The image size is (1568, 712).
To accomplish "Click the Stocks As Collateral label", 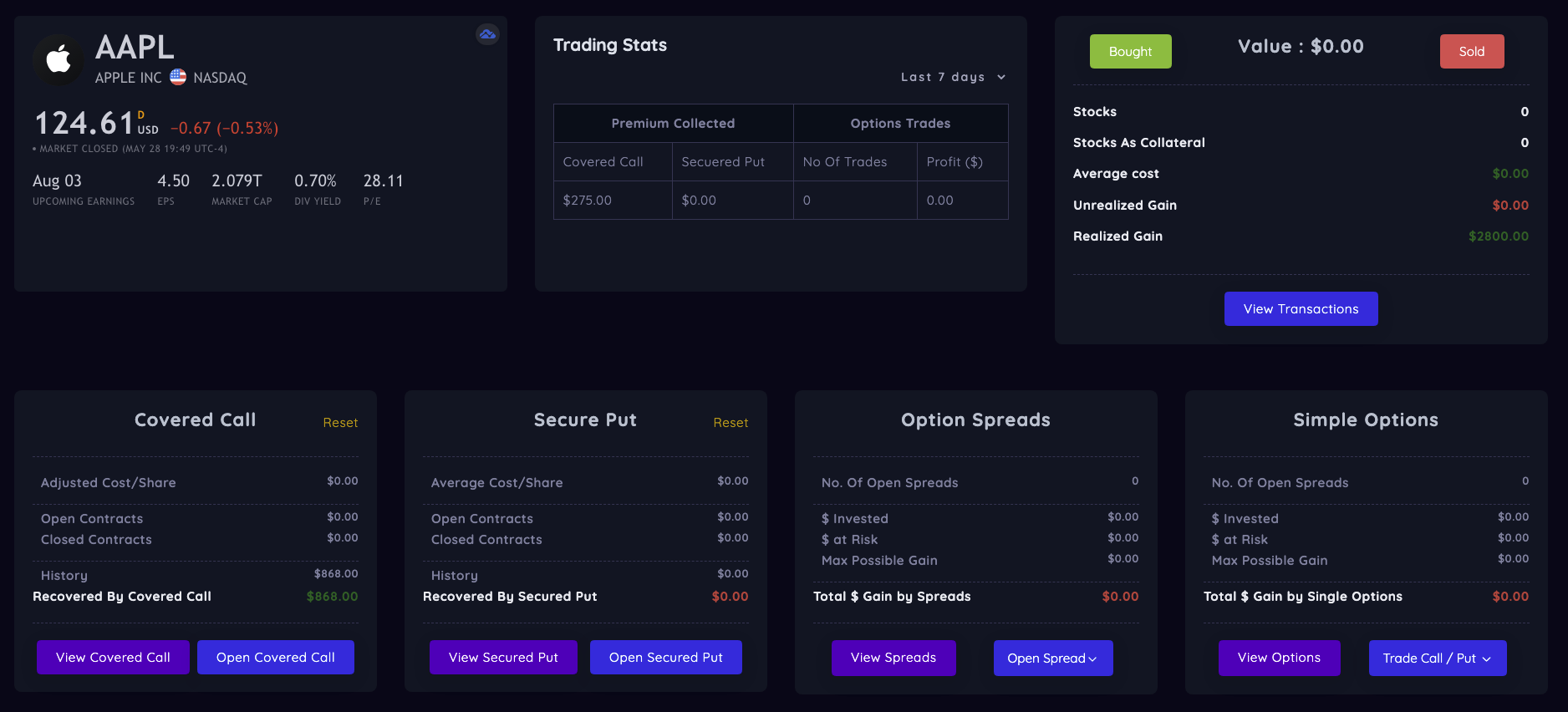I will (x=1139, y=143).
